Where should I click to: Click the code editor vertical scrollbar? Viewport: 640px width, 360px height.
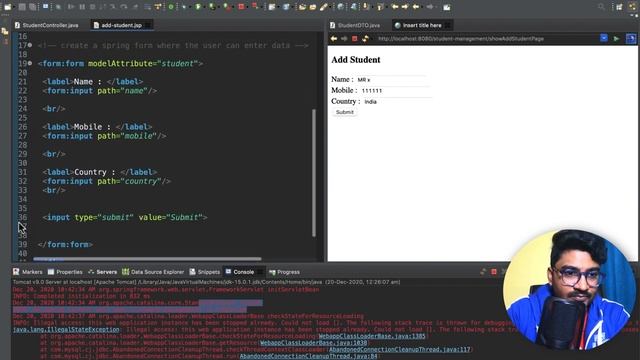tap(314, 173)
